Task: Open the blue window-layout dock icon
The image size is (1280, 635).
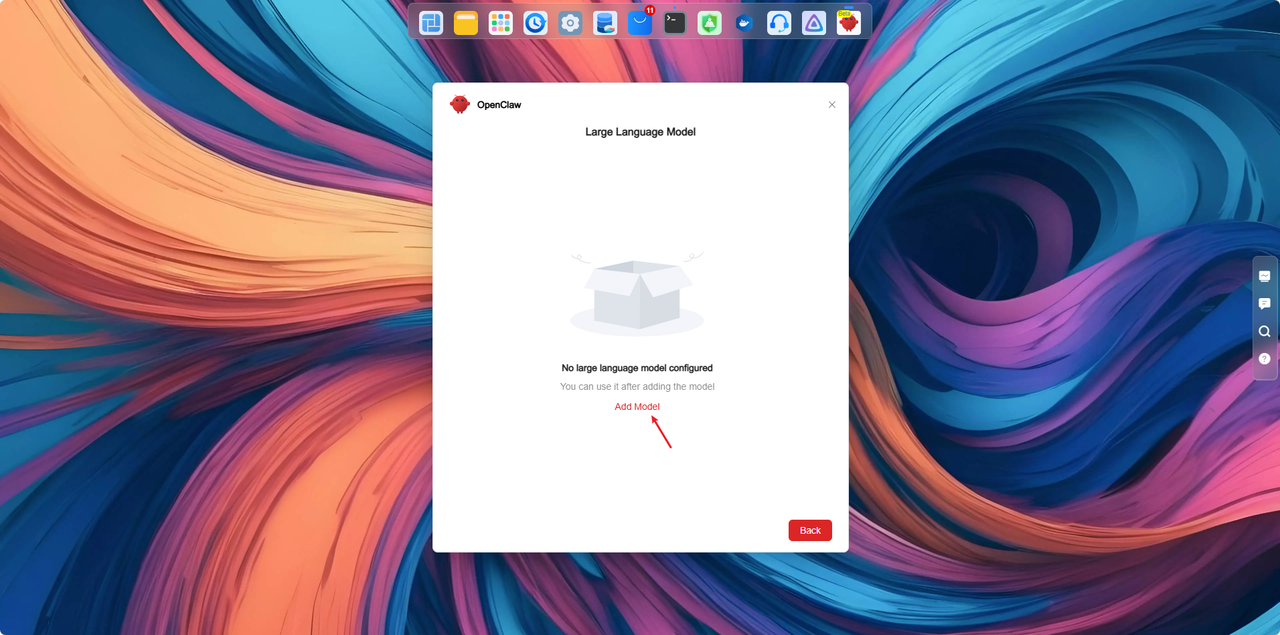Action: (431, 22)
